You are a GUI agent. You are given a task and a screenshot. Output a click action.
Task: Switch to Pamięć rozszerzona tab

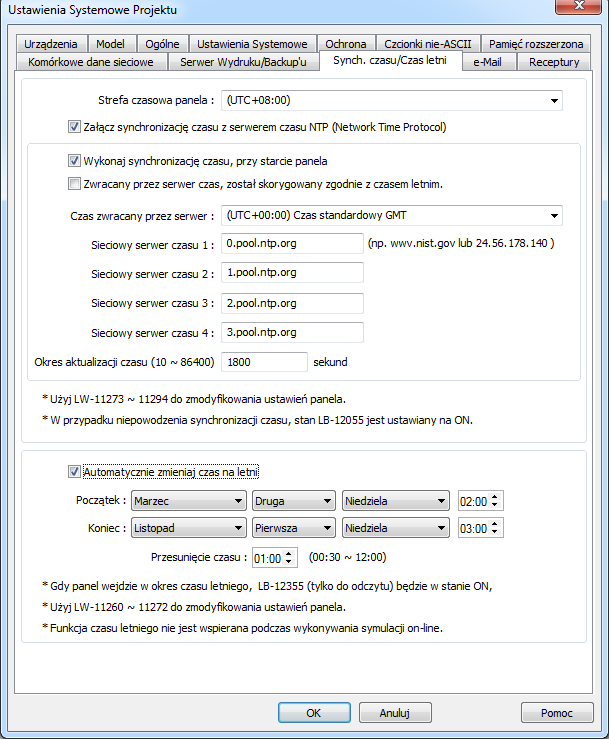(x=536, y=44)
